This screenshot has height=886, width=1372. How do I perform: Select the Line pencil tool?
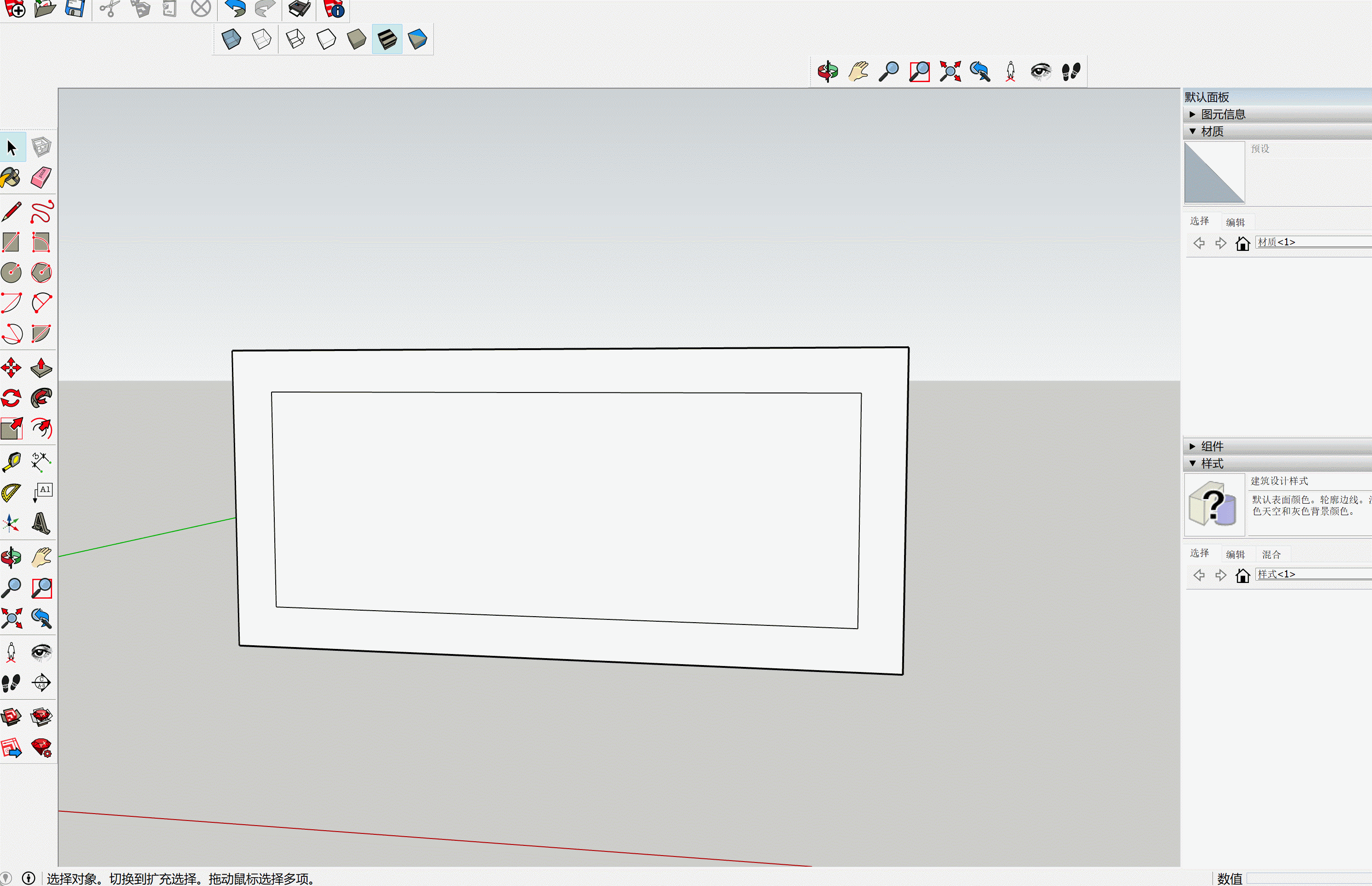coord(11,212)
